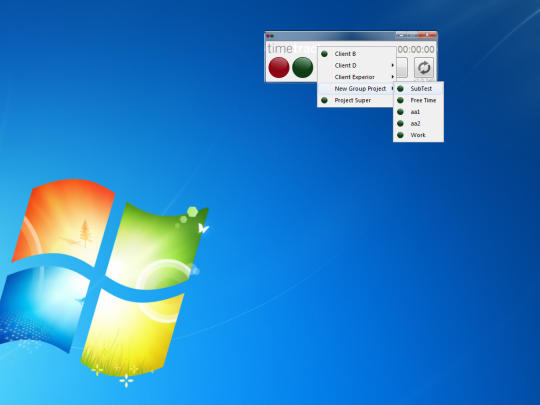Image resolution: width=540 pixels, height=405 pixels.
Task: Select the Work task entry
Action: point(418,135)
